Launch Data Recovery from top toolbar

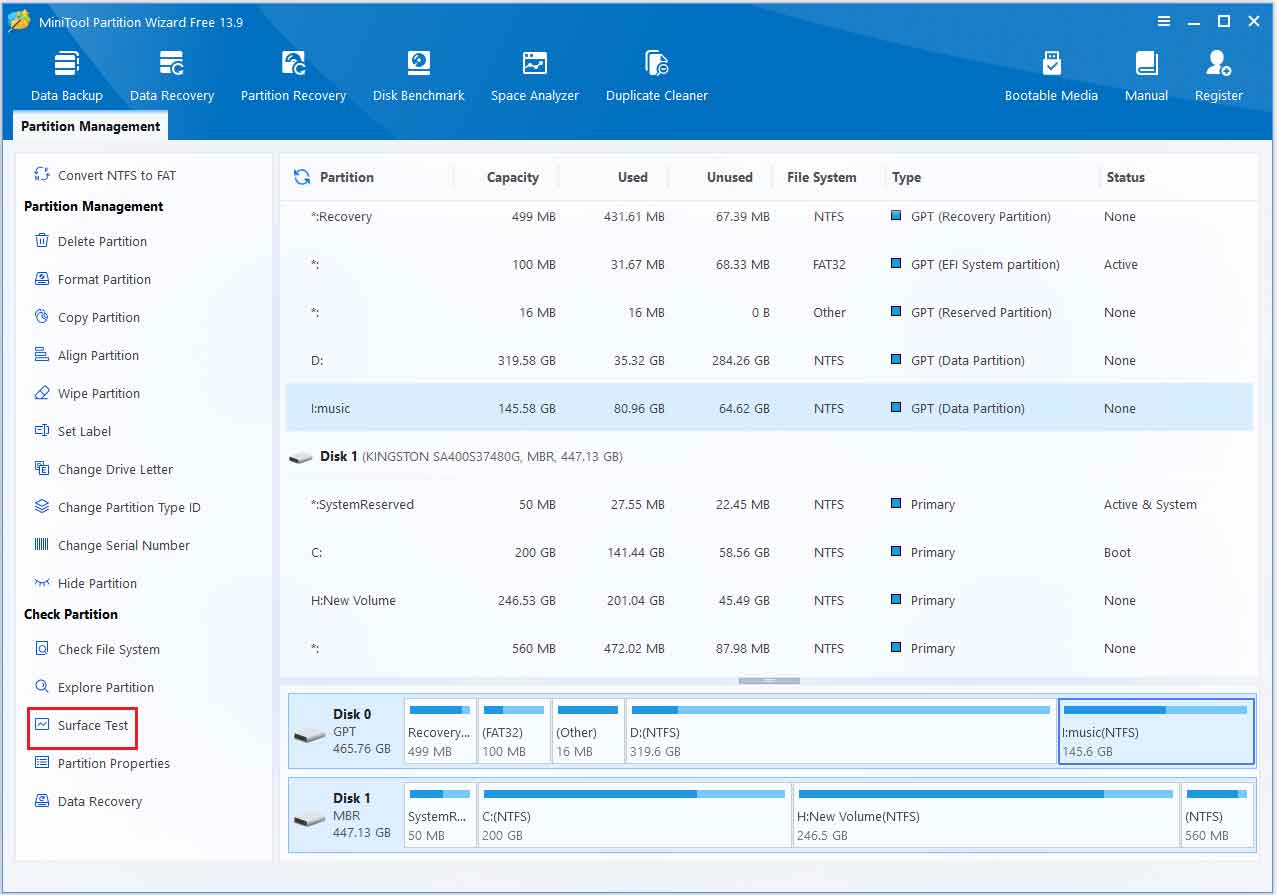coord(172,76)
